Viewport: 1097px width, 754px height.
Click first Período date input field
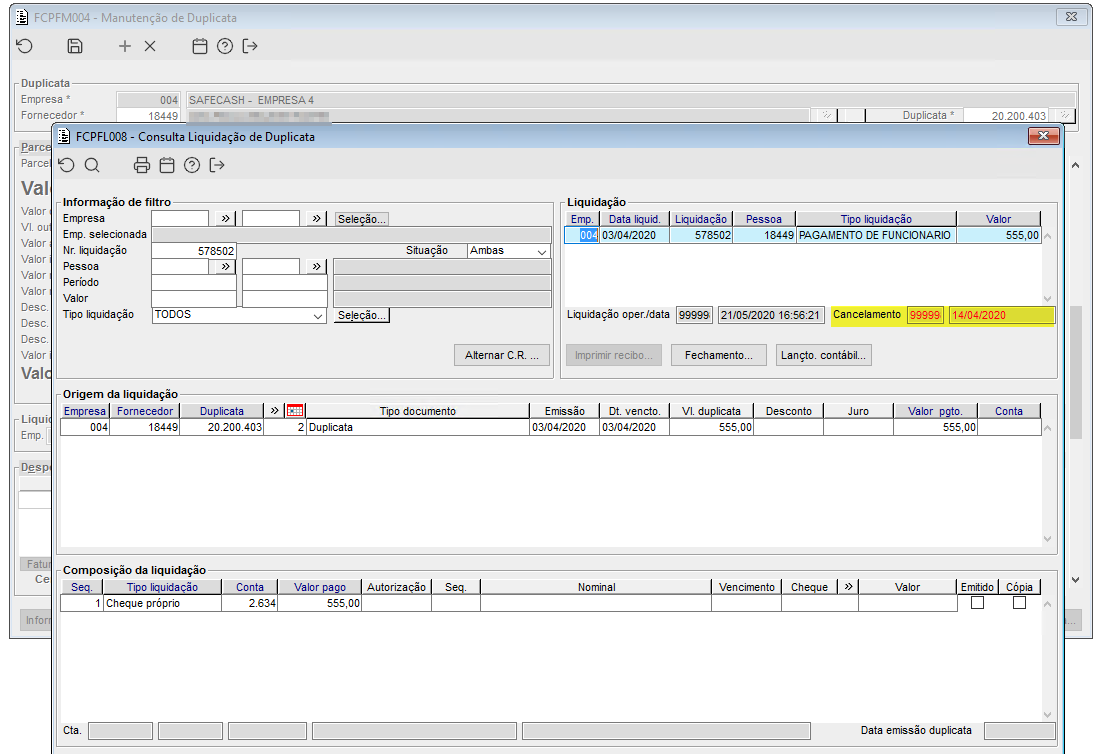[x=194, y=283]
